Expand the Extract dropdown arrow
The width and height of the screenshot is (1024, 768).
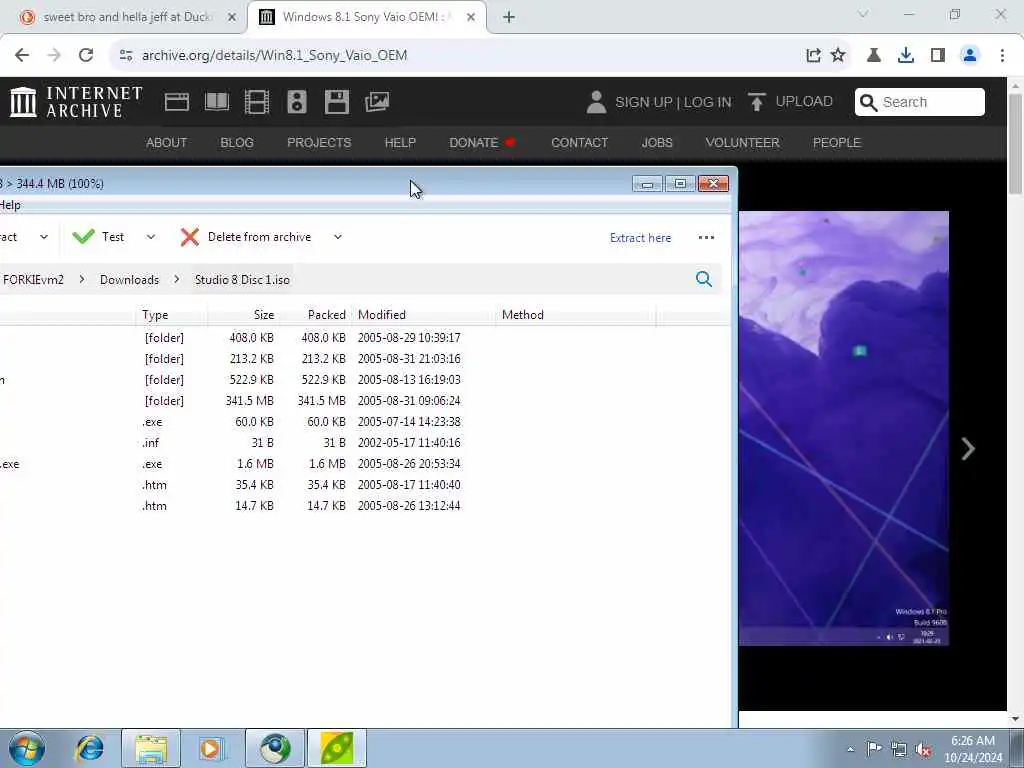coord(44,237)
